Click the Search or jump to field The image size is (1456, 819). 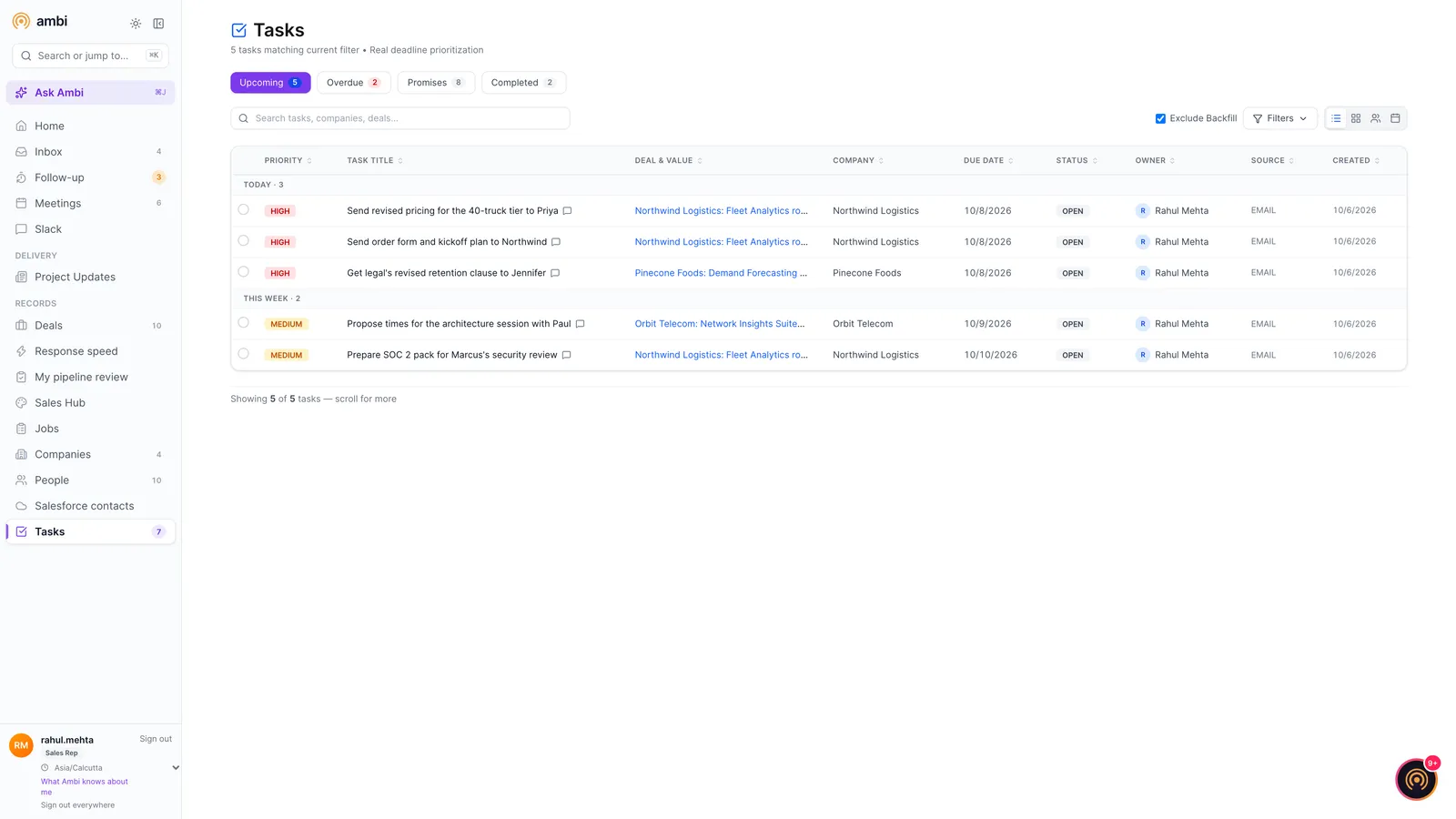click(x=90, y=56)
